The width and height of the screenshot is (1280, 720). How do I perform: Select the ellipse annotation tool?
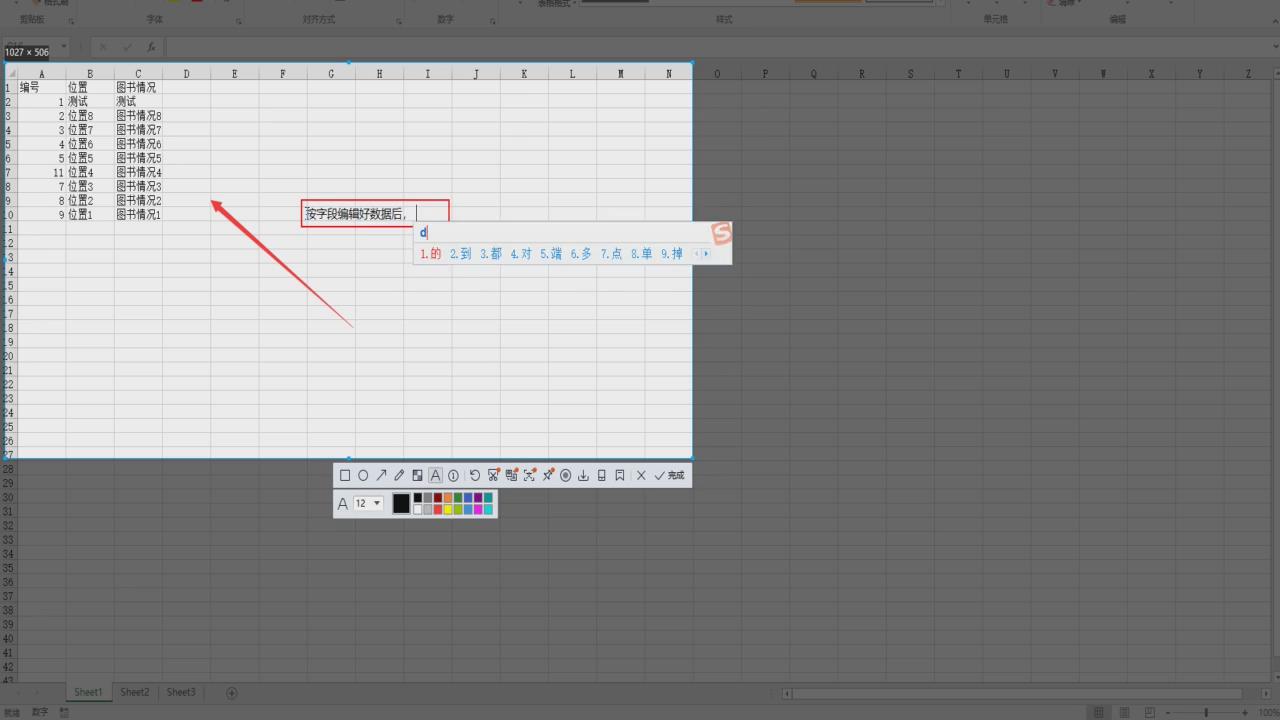click(x=363, y=475)
